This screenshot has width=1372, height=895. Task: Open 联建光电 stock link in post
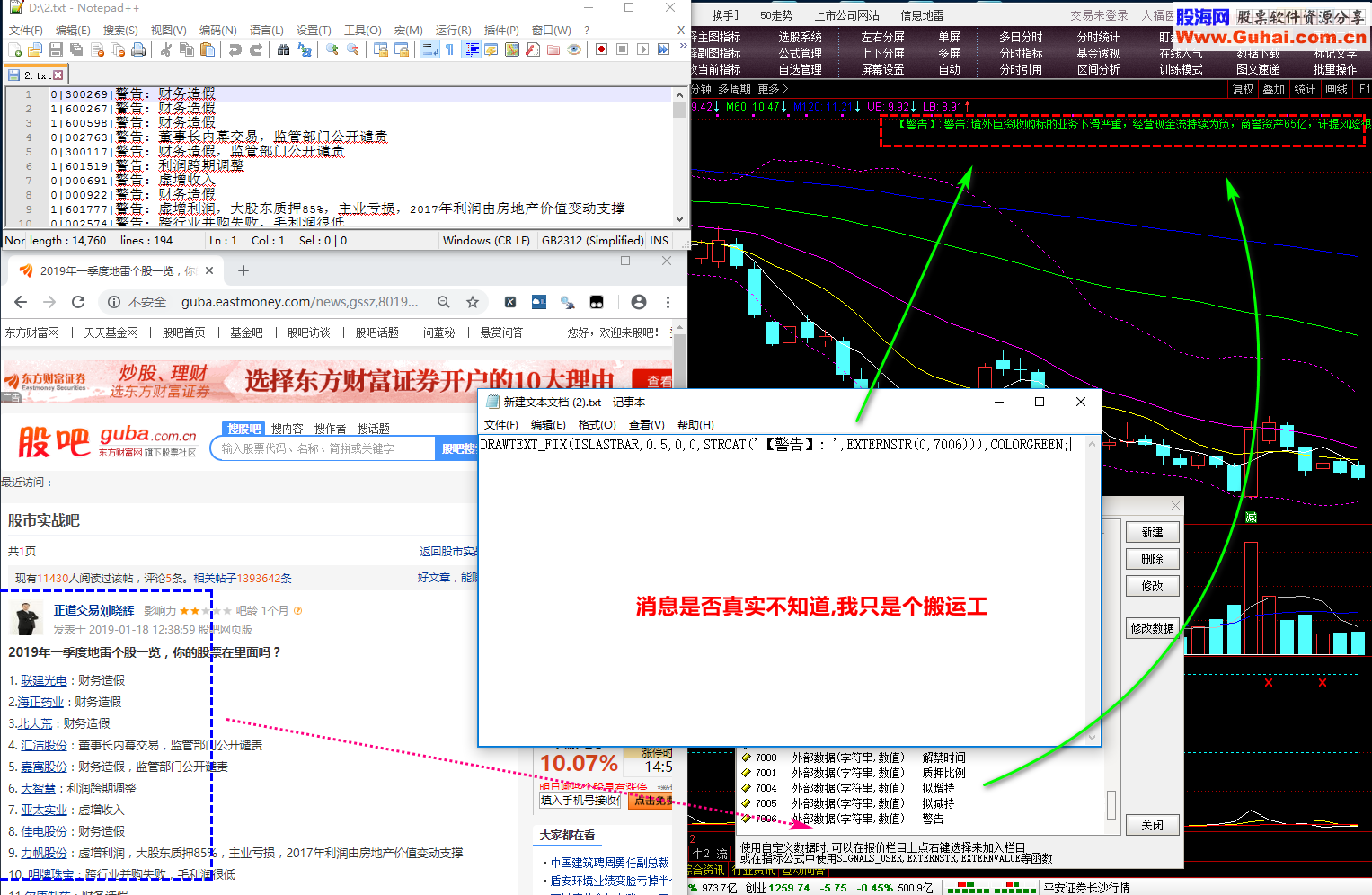click(44, 680)
